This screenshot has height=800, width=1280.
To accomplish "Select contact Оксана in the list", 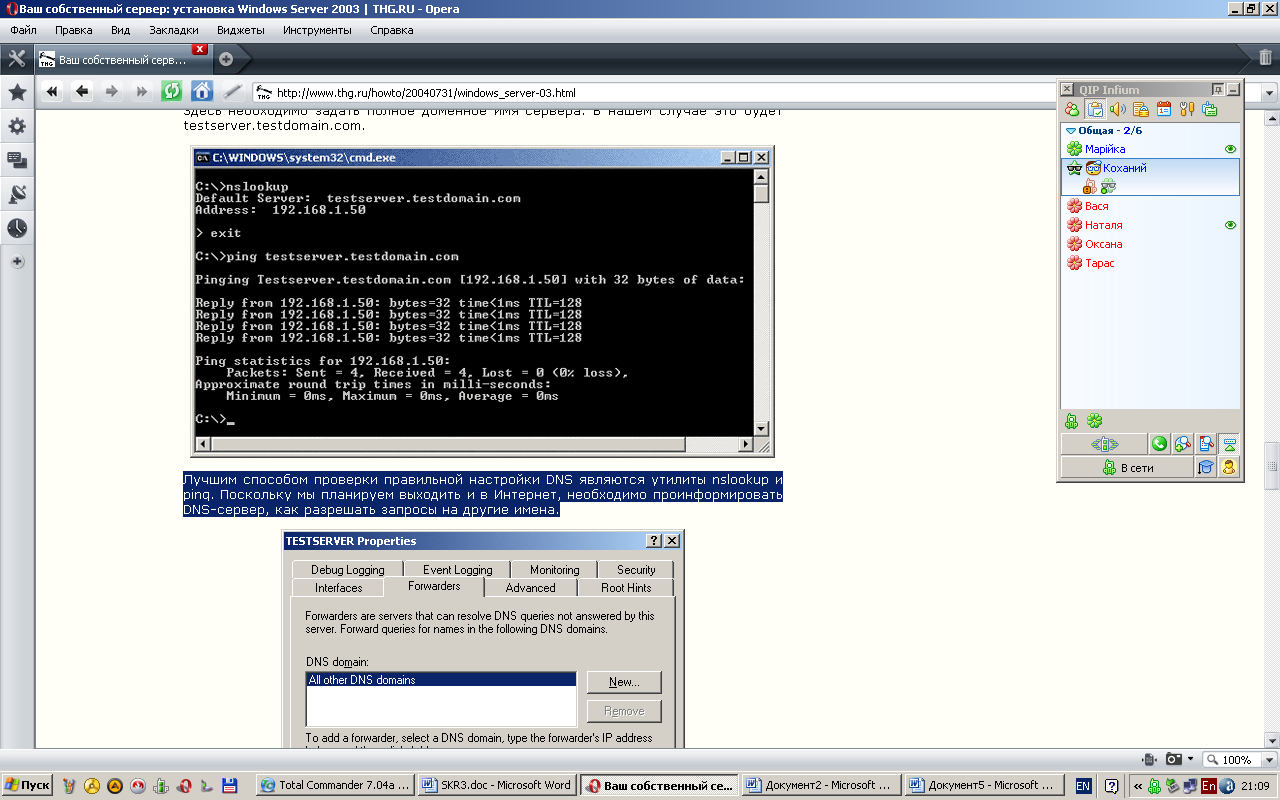I will pyautogui.click(x=1103, y=244).
